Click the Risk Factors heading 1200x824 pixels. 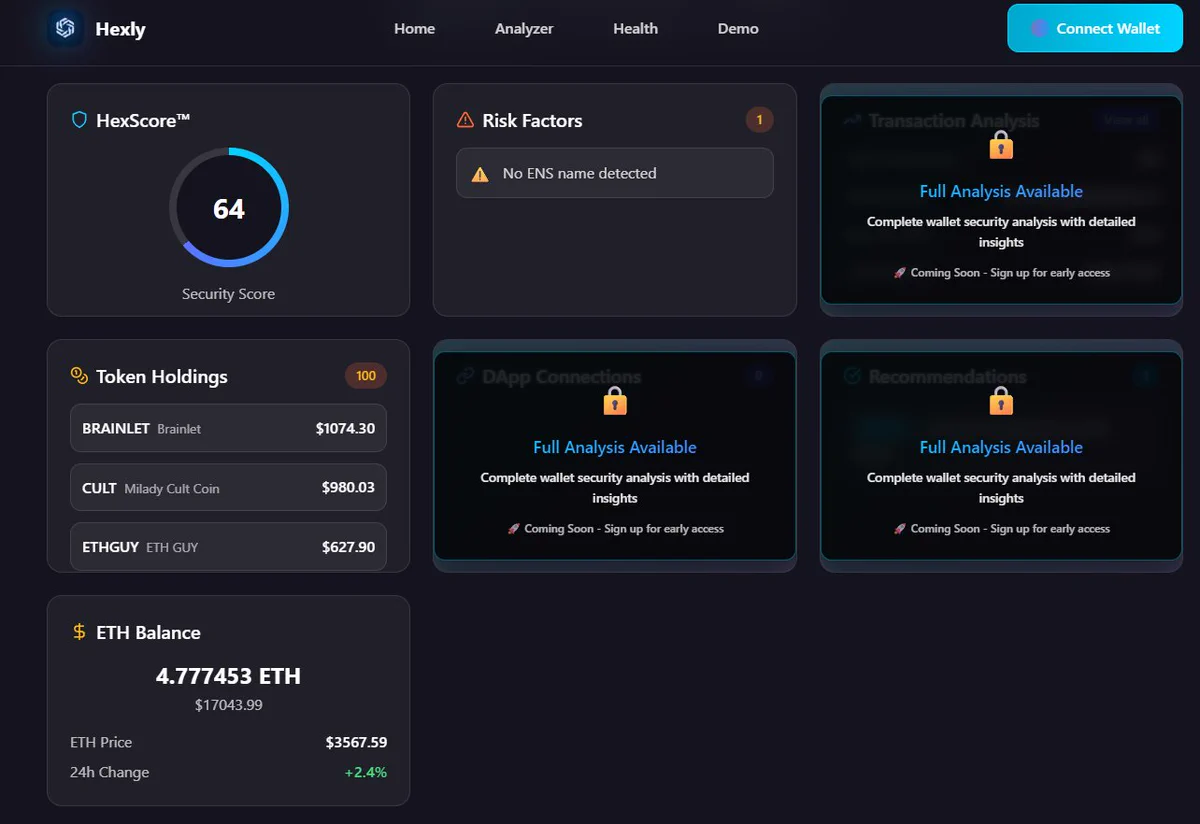click(532, 120)
